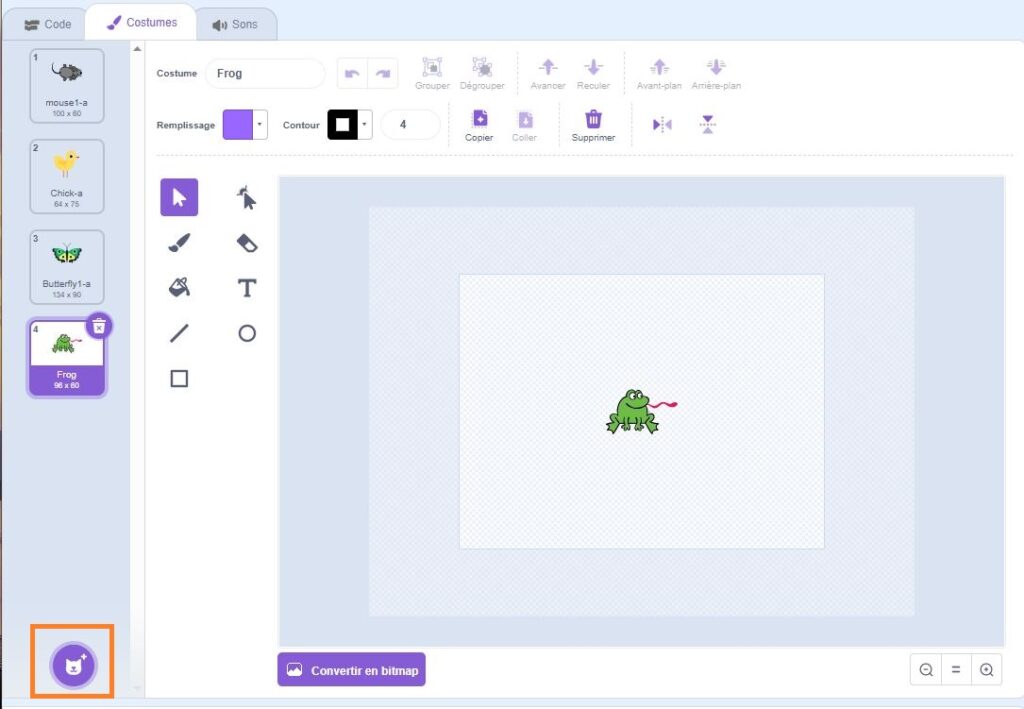
Task: Open the Remplissage fill color dropdown
Action: click(261, 125)
